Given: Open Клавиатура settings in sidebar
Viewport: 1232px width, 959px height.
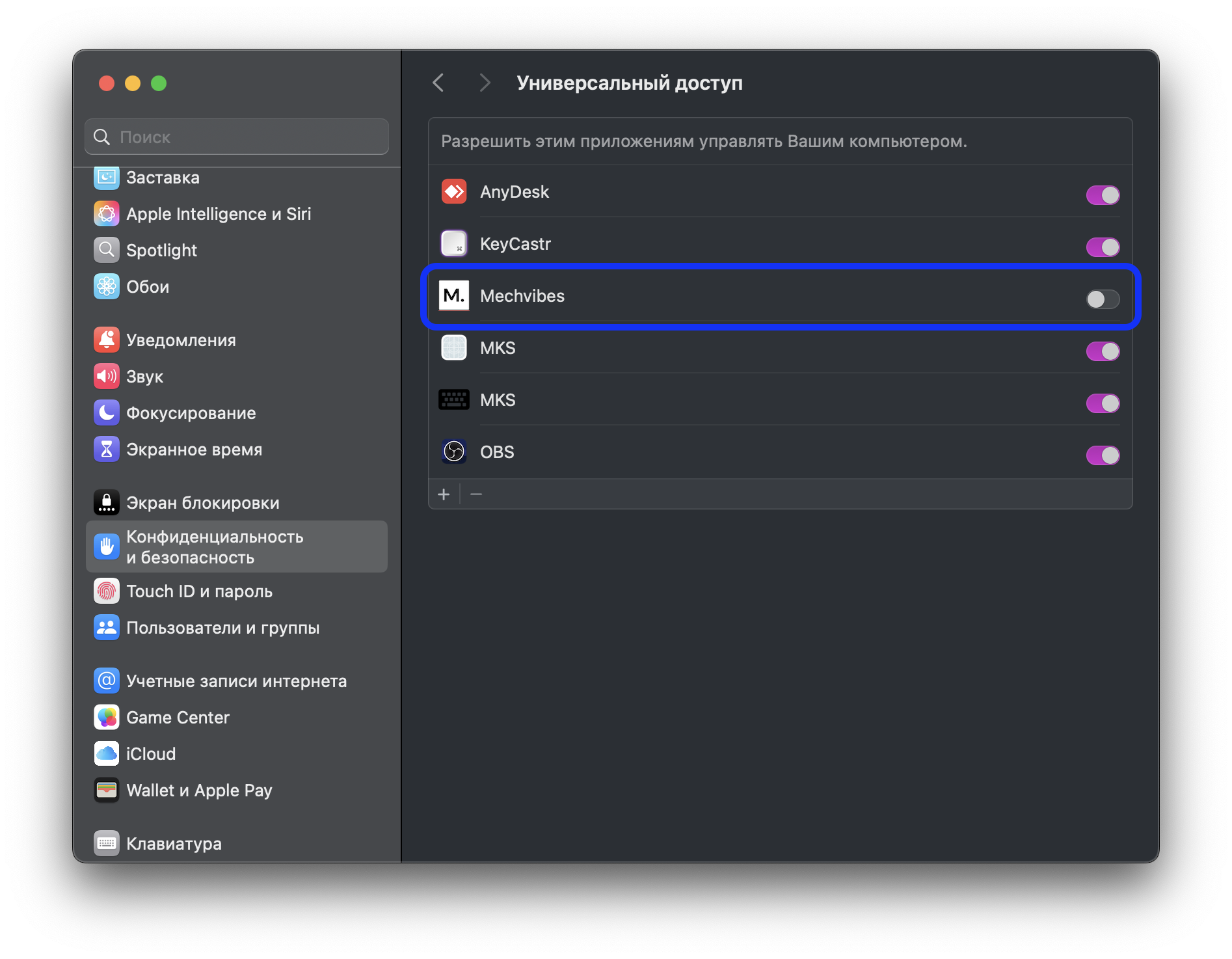Looking at the screenshot, I should (174, 844).
